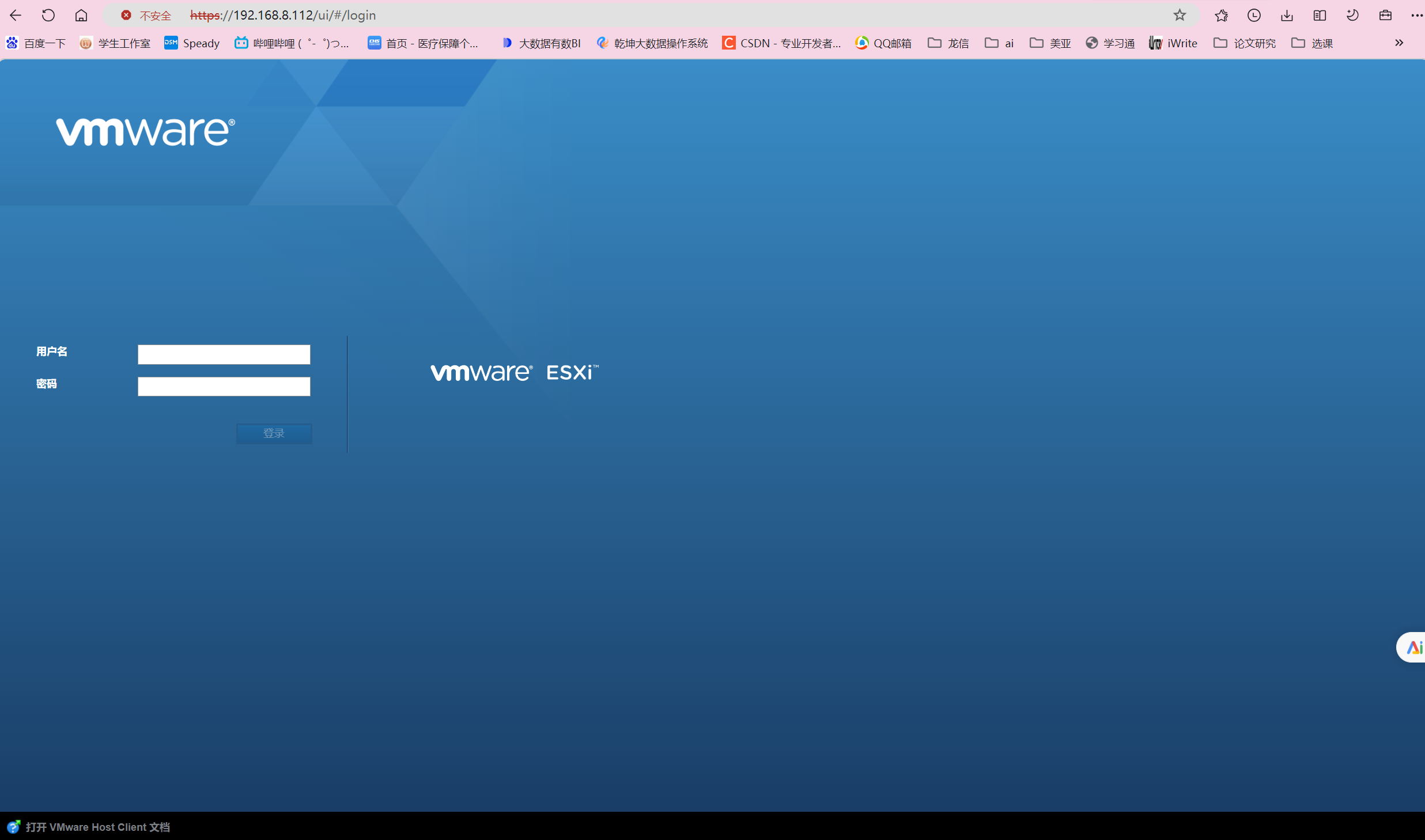1425x840 pixels.
Task: Open browser favorites list icon
Action: 1221,16
